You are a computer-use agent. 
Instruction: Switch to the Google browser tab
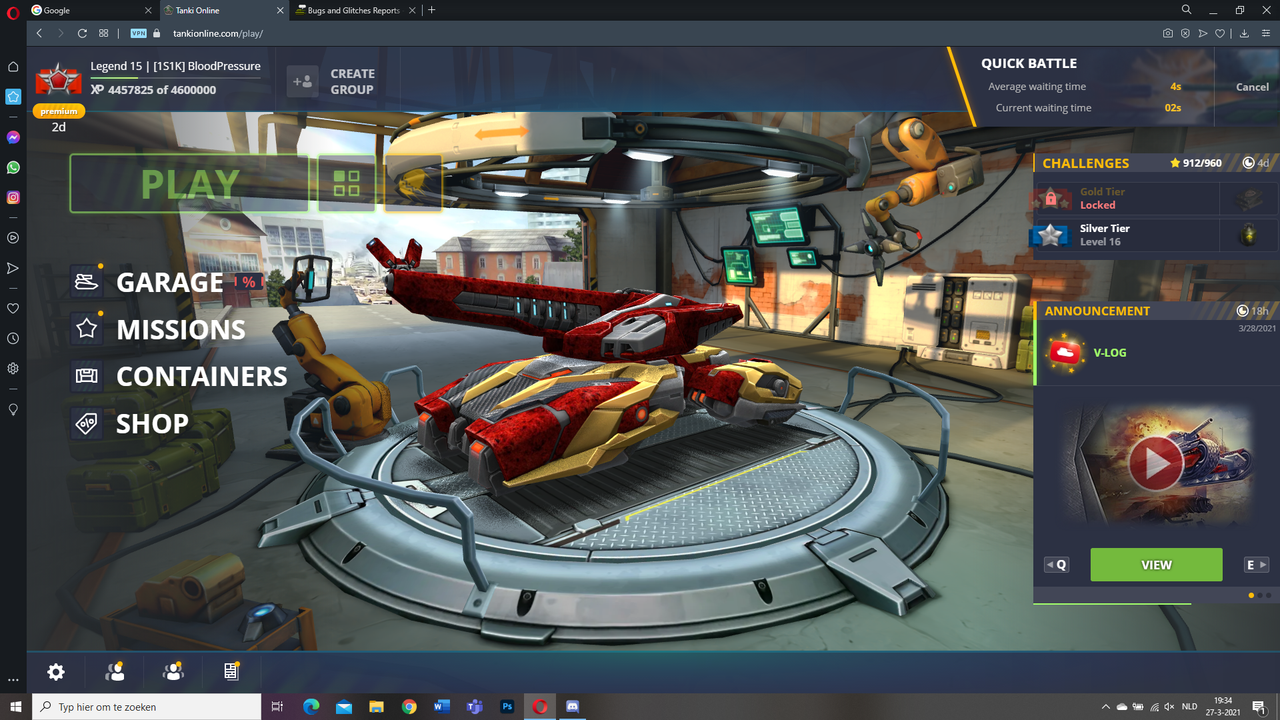coord(90,10)
